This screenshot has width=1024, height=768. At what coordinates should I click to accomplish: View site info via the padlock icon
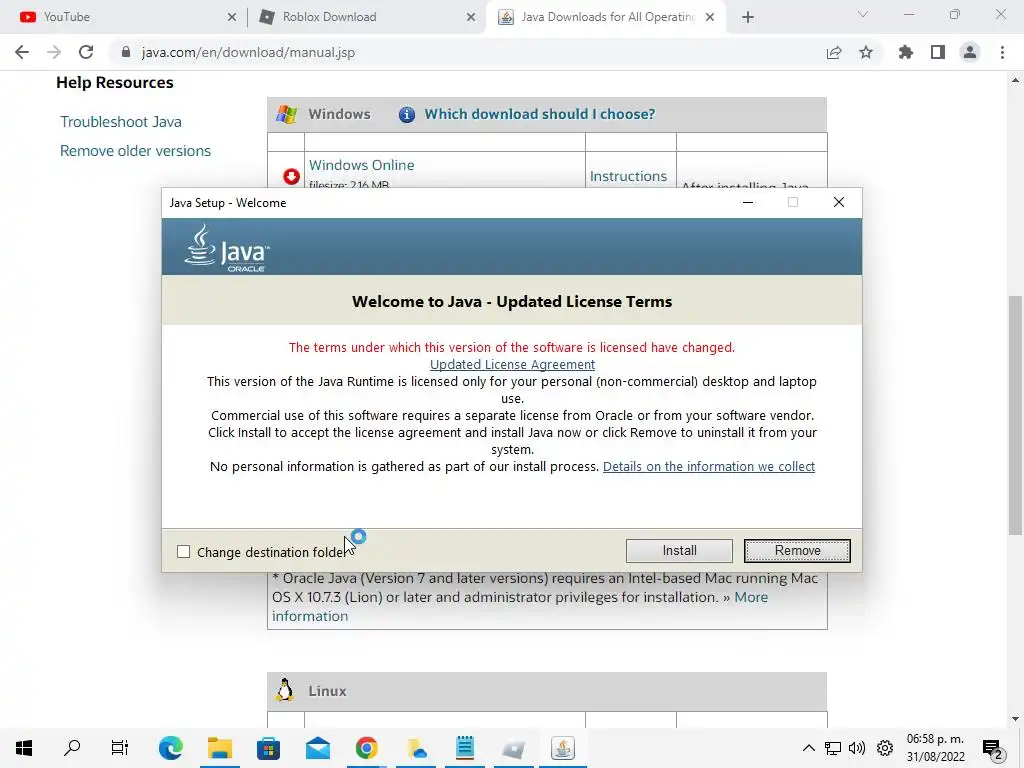pos(125,52)
